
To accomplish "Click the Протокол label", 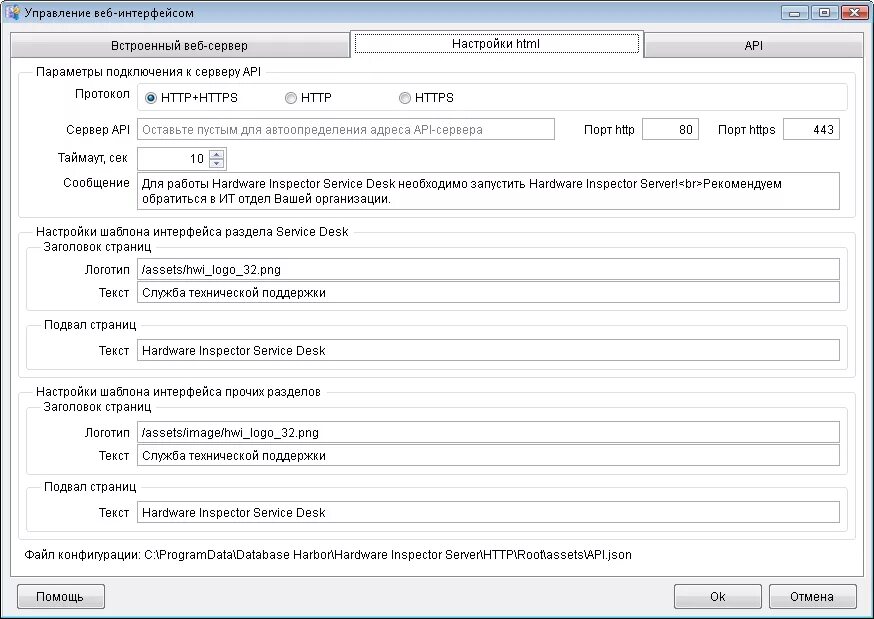I will pyautogui.click(x=102, y=94).
